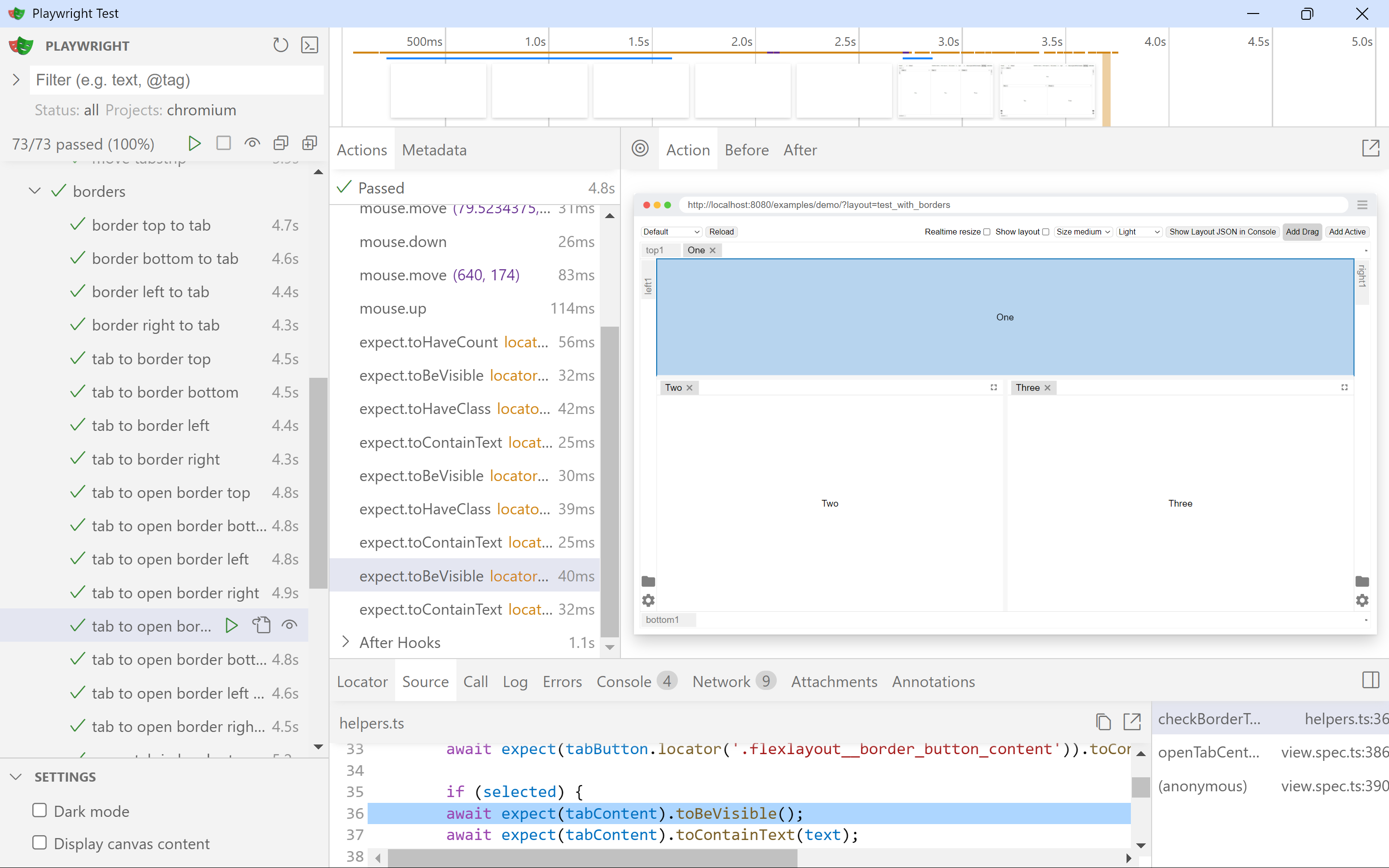Toggle watch all eye icon
Viewport: 1389px width, 868px height.
tap(252, 143)
